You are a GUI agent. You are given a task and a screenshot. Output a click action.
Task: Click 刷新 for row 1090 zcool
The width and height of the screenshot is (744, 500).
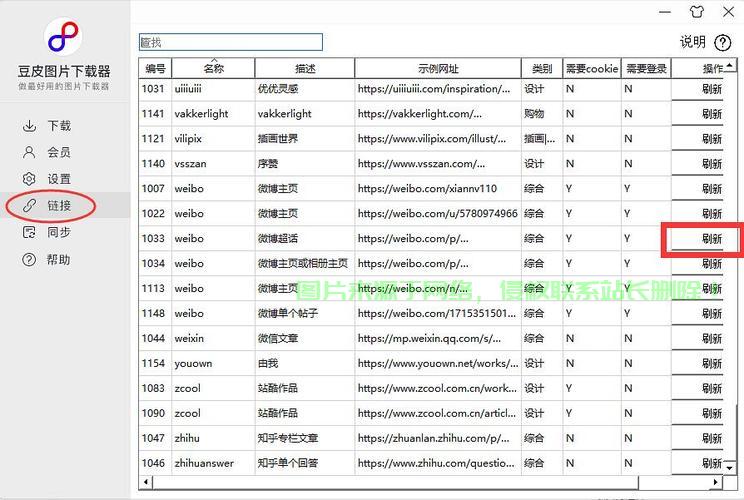pyautogui.click(x=712, y=414)
